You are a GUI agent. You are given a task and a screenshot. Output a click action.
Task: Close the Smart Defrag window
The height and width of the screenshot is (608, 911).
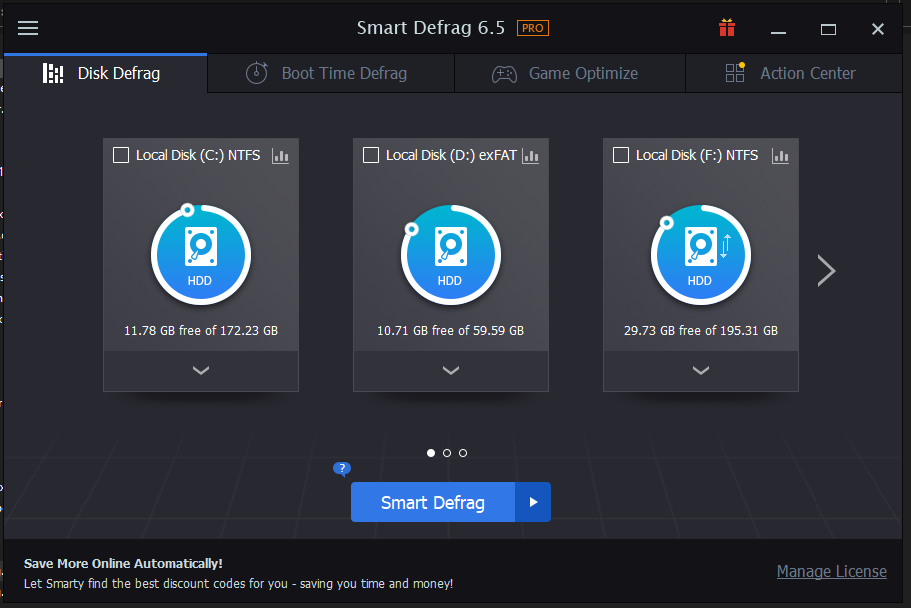click(878, 29)
